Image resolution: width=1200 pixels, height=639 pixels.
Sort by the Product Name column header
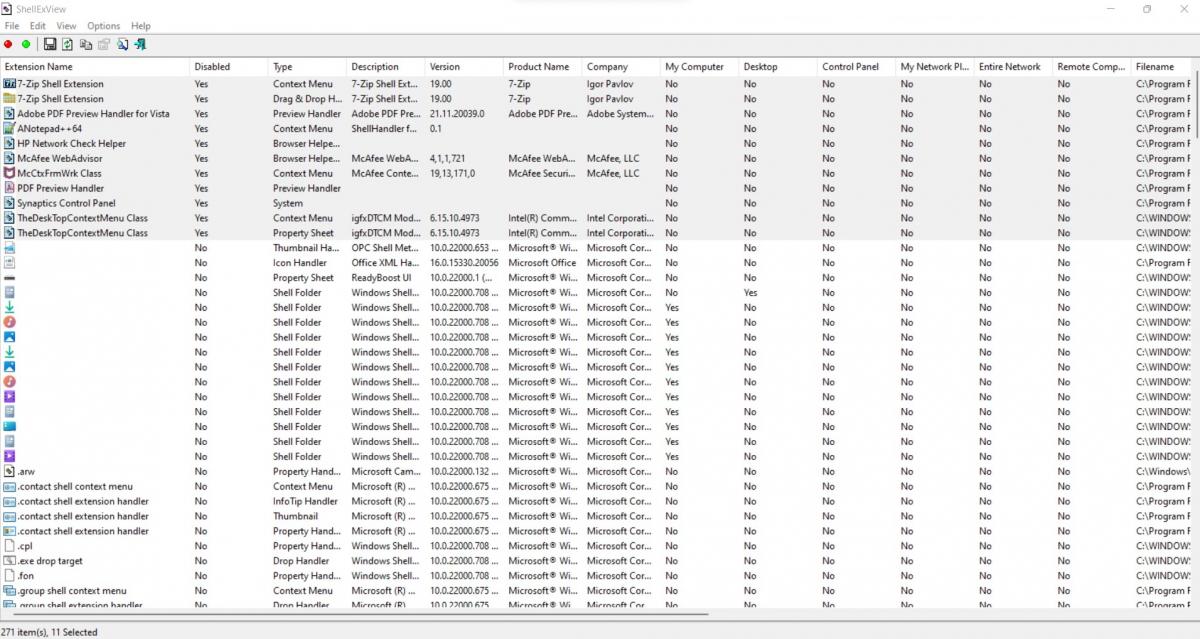click(x=543, y=67)
